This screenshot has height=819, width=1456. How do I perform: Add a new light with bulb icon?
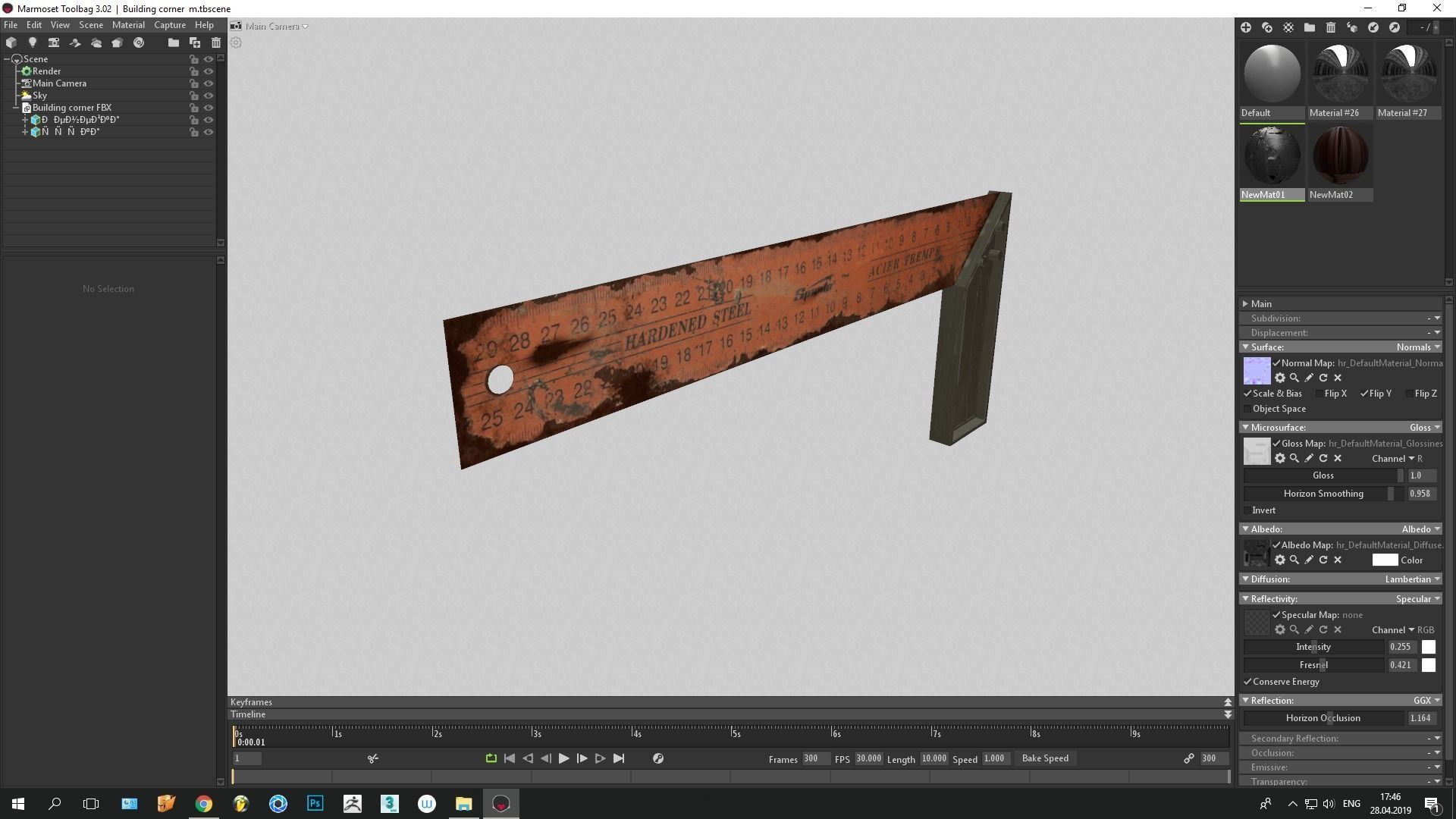point(33,42)
